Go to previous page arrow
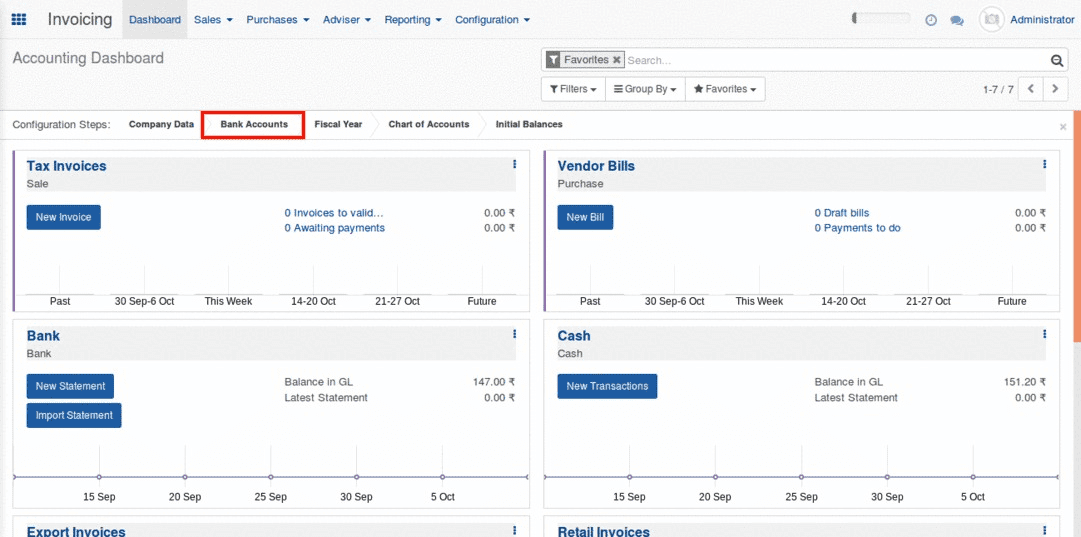 pos(1031,89)
